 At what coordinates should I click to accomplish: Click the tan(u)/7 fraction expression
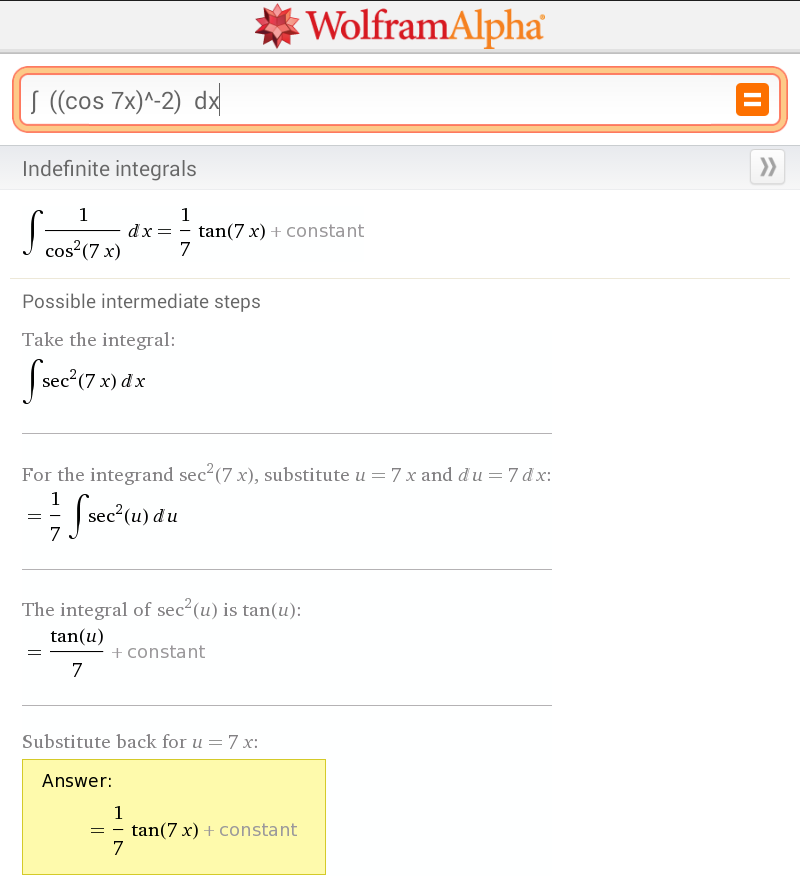tap(77, 652)
